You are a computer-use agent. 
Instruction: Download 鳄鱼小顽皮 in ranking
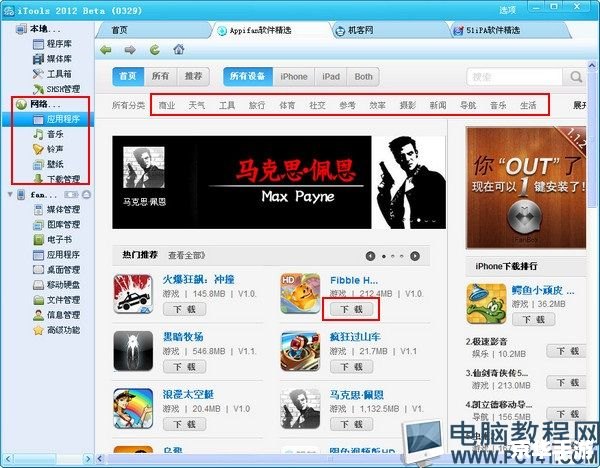click(534, 320)
